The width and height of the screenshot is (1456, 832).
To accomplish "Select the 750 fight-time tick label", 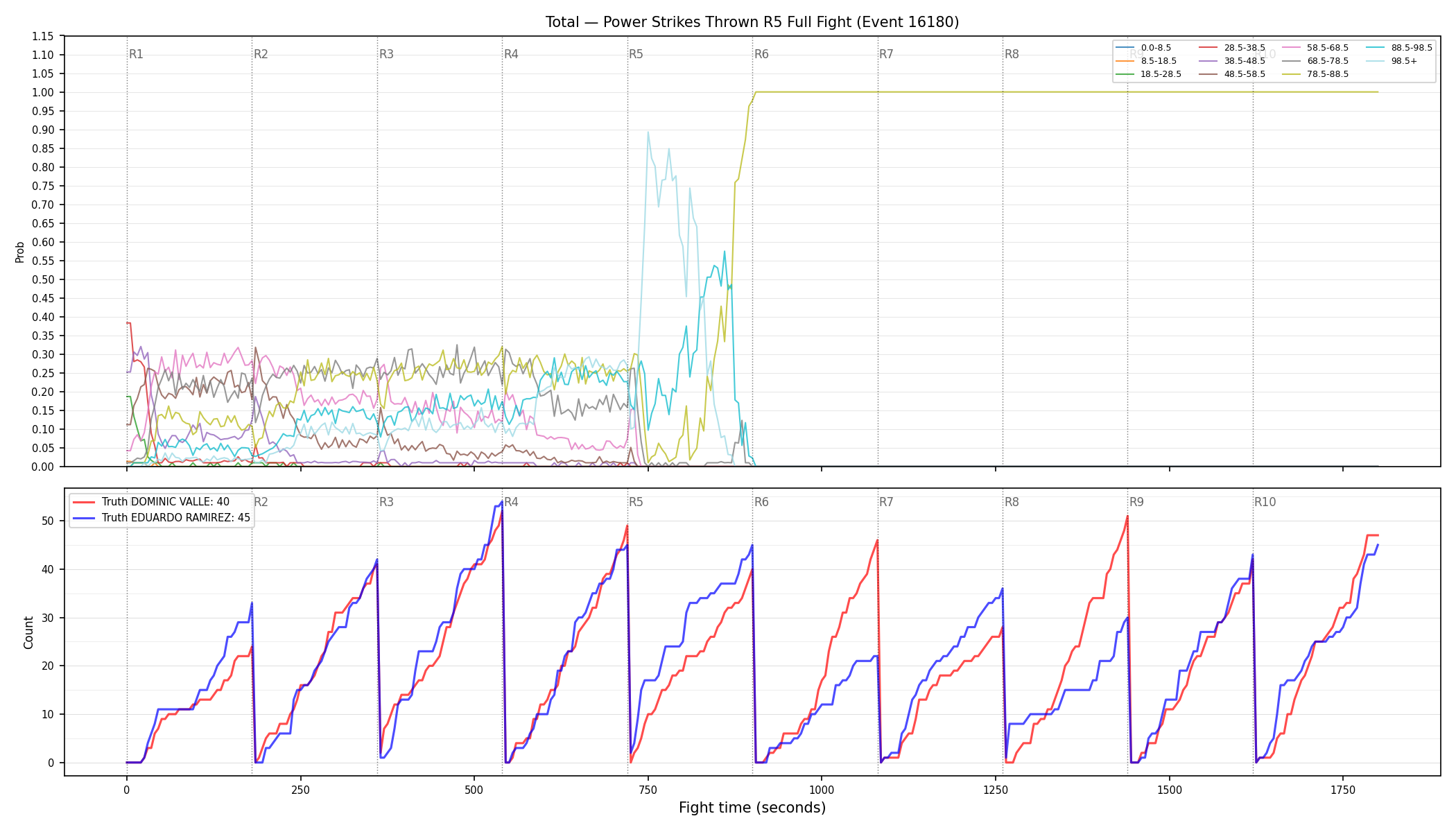I will [x=648, y=790].
